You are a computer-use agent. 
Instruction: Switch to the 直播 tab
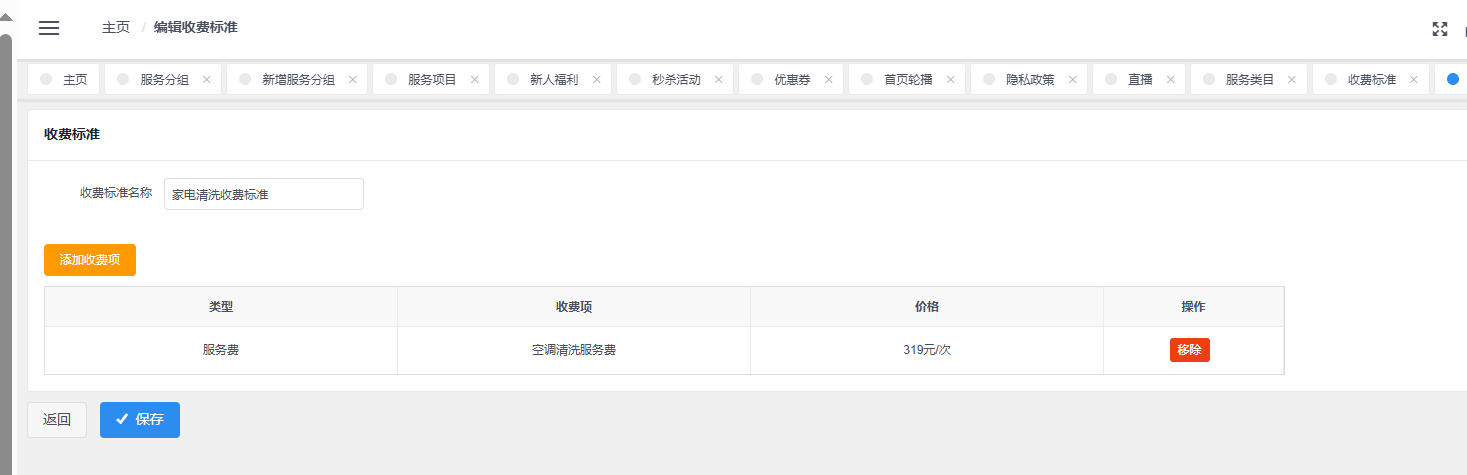pyautogui.click(x=1139, y=80)
